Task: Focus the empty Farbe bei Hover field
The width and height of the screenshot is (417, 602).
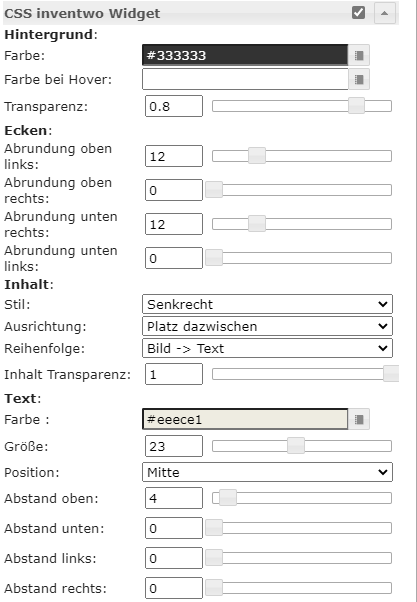Action: [x=245, y=79]
